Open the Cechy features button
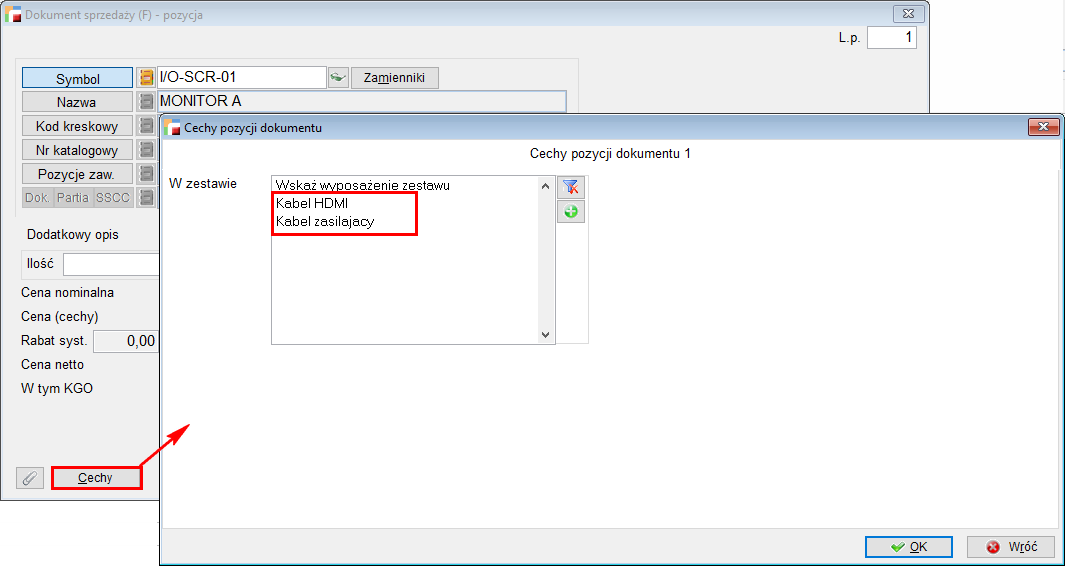Viewport: 1065px width, 566px height. click(x=96, y=478)
